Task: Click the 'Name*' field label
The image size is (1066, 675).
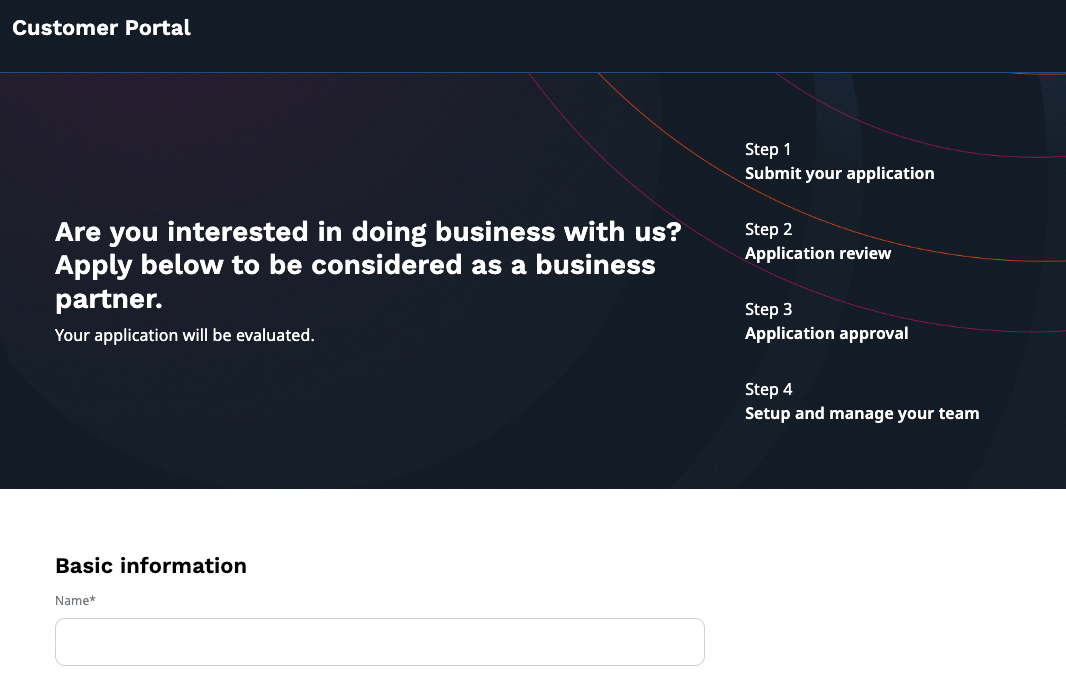Action: point(75,600)
